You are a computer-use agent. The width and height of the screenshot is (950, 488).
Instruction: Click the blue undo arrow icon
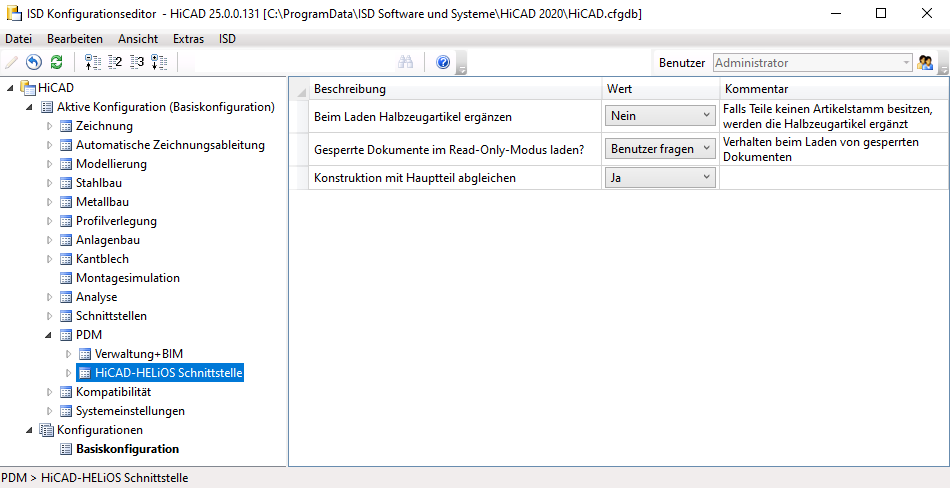coord(34,62)
